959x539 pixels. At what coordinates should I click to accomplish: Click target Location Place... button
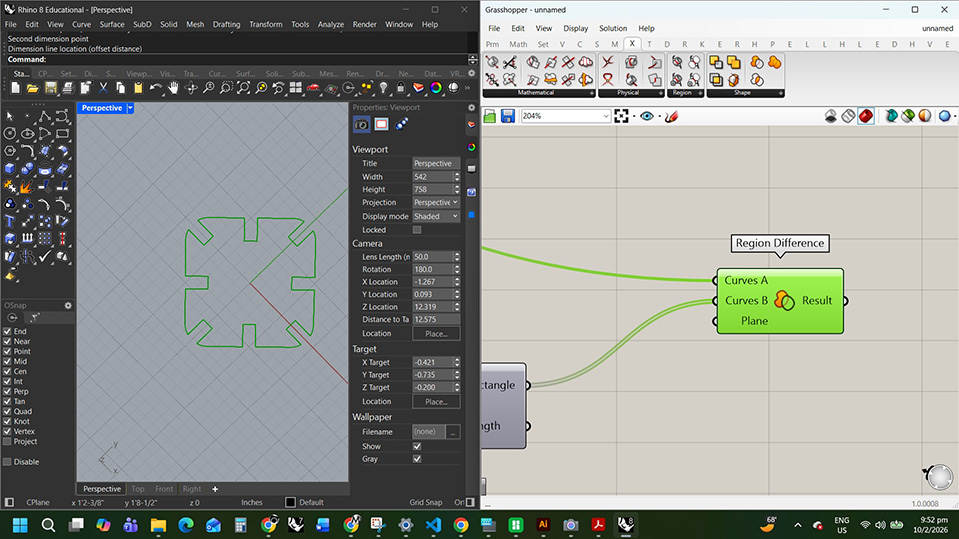tap(436, 402)
